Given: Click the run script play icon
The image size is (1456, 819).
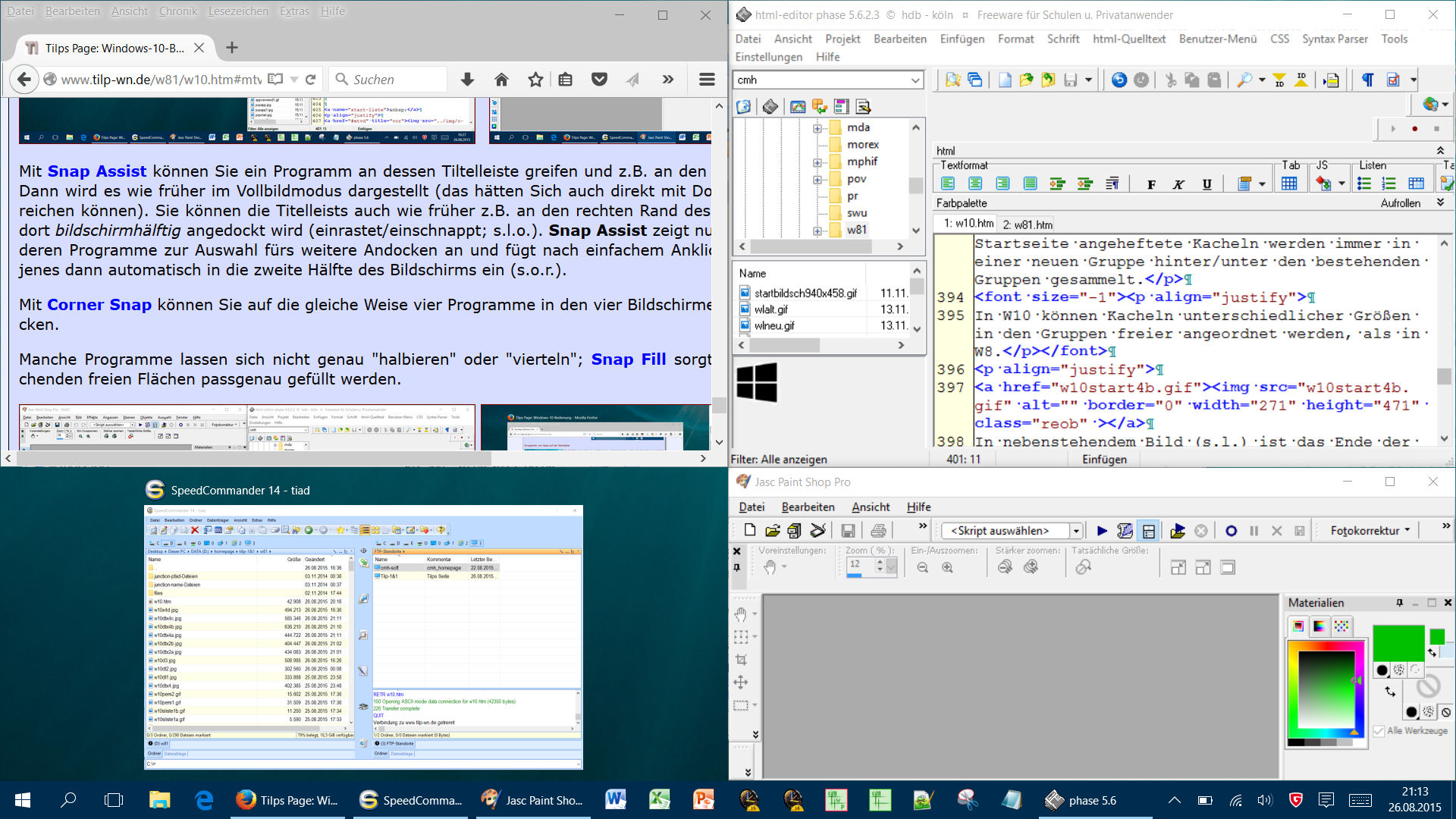Looking at the screenshot, I should (x=1102, y=531).
